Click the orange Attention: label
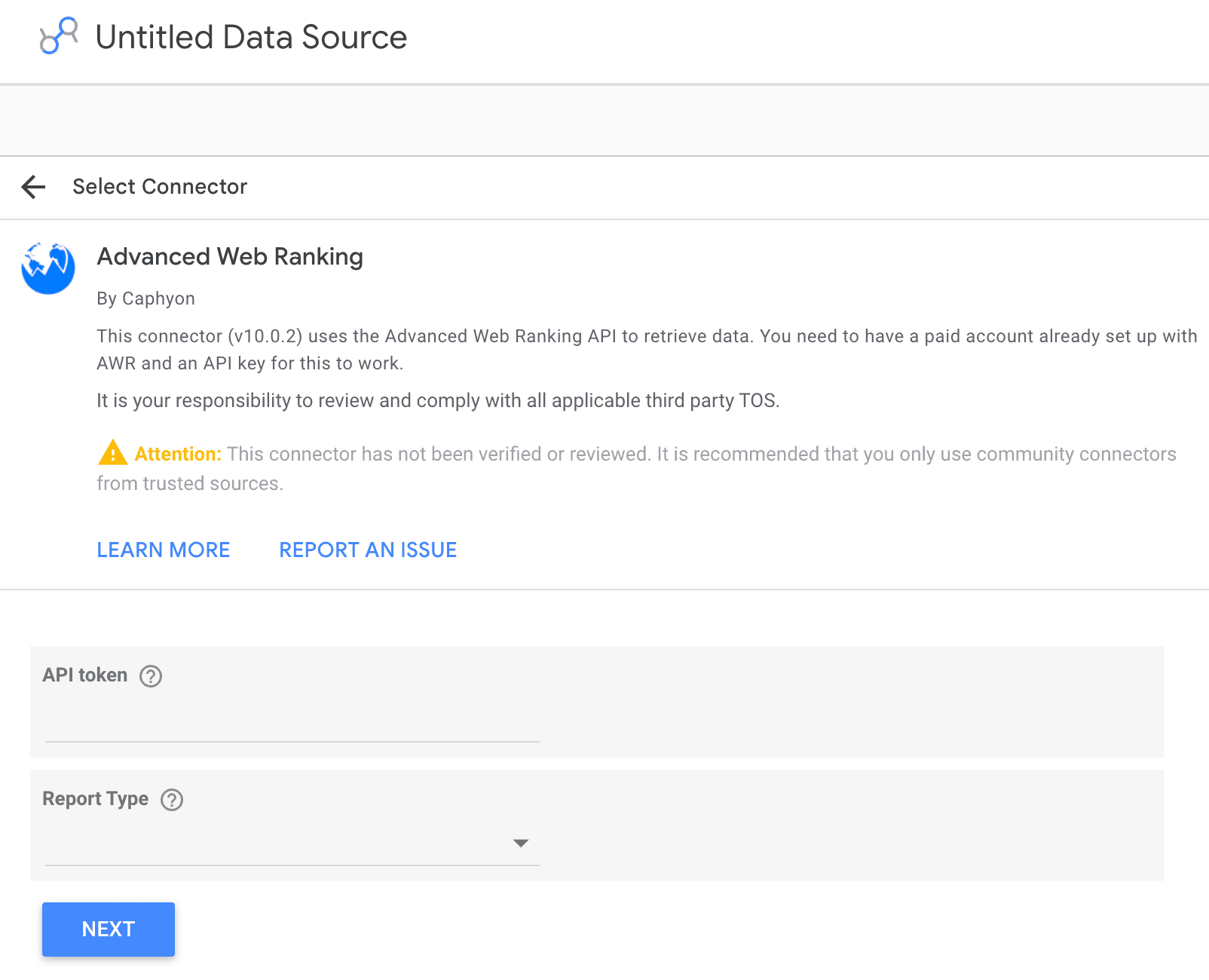This screenshot has height=980, width=1209. [178, 454]
